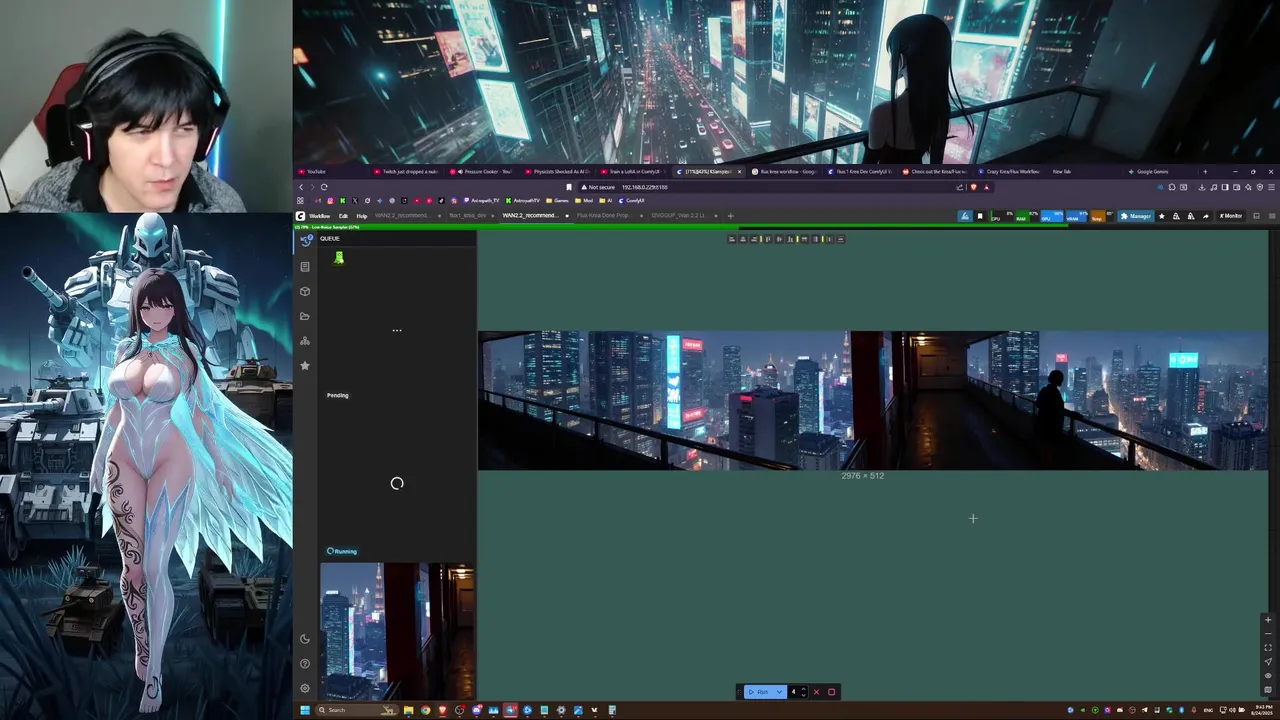Open the Help menu

[x=361, y=216]
